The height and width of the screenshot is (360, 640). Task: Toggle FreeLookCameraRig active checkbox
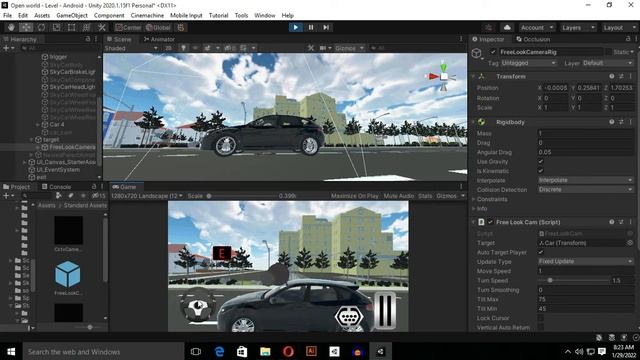(x=493, y=52)
